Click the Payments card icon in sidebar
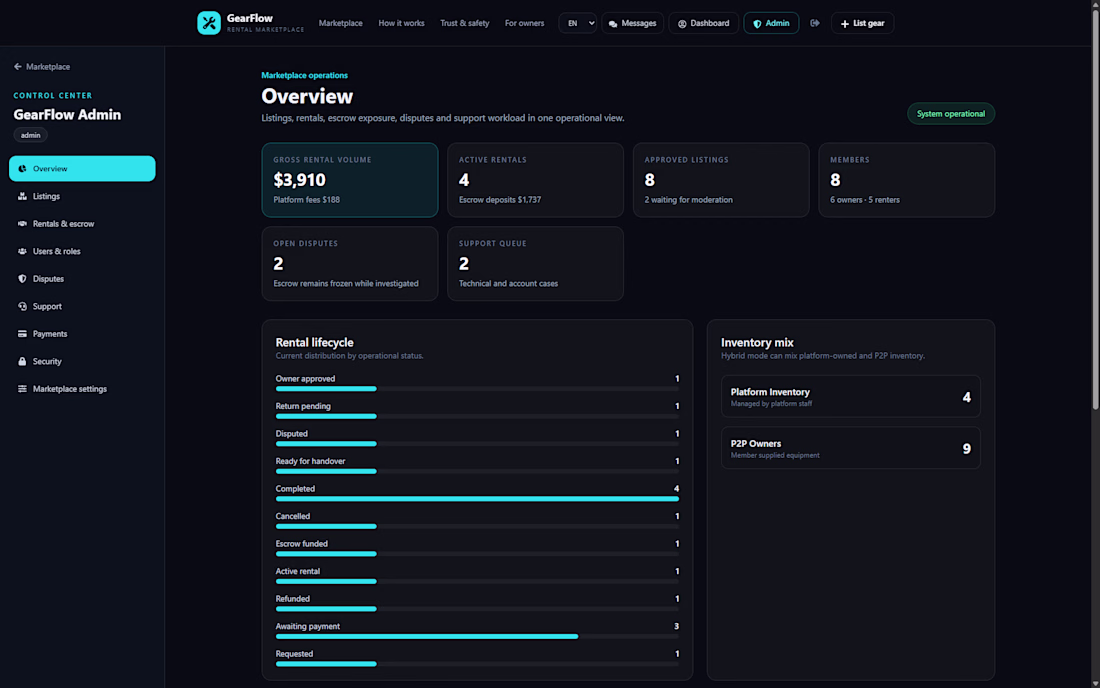 pos(22,334)
